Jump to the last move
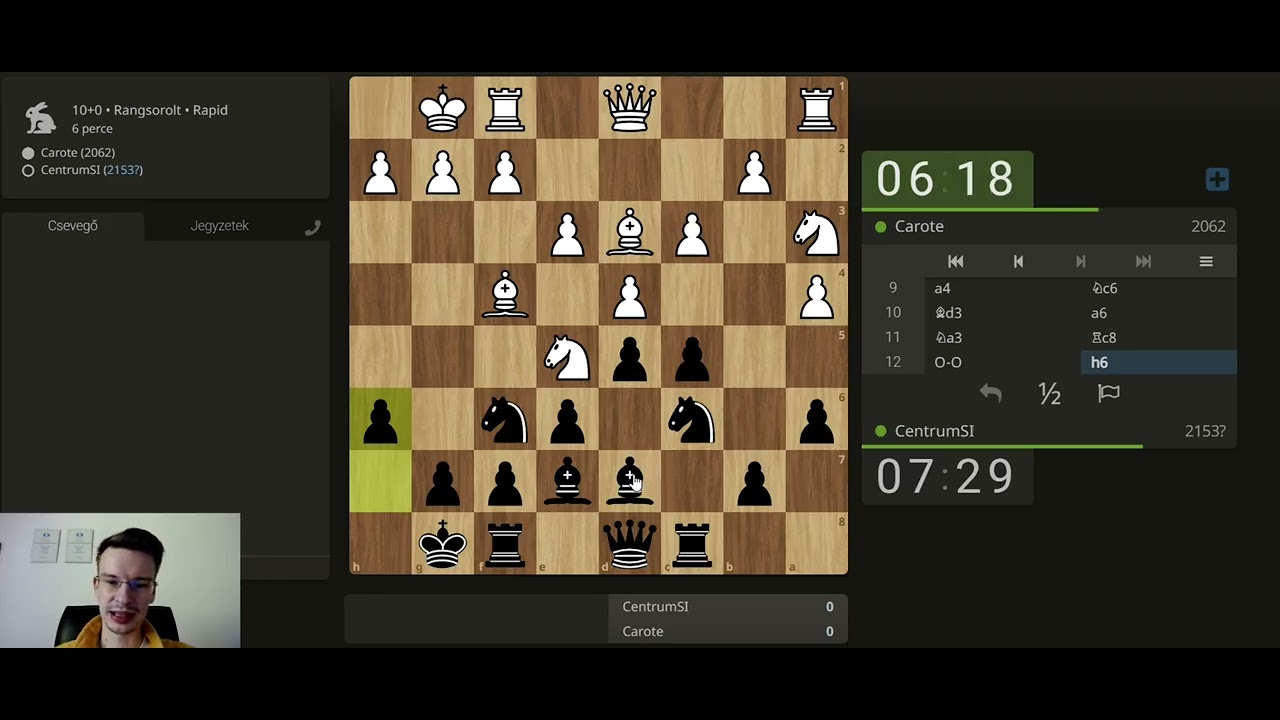The height and width of the screenshot is (720, 1280). (x=1143, y=261)
